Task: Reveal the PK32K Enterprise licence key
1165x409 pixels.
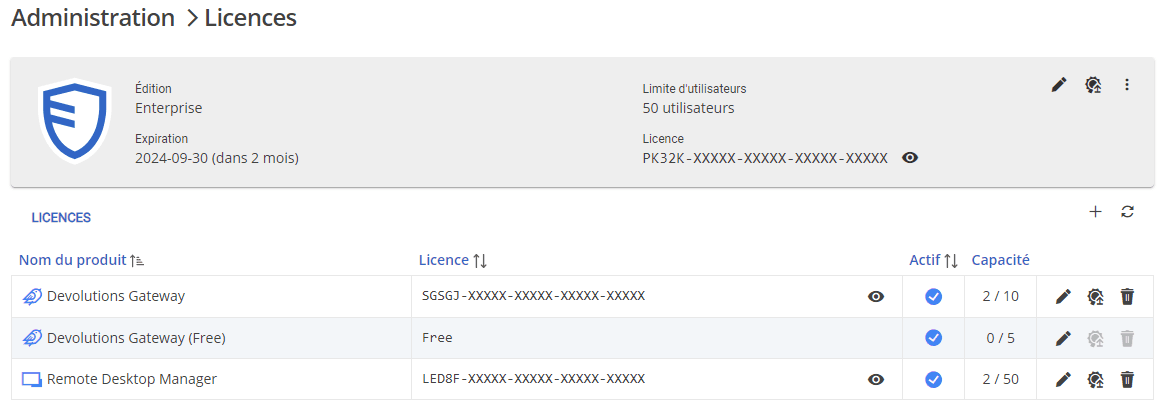Action: coord(910,158)
